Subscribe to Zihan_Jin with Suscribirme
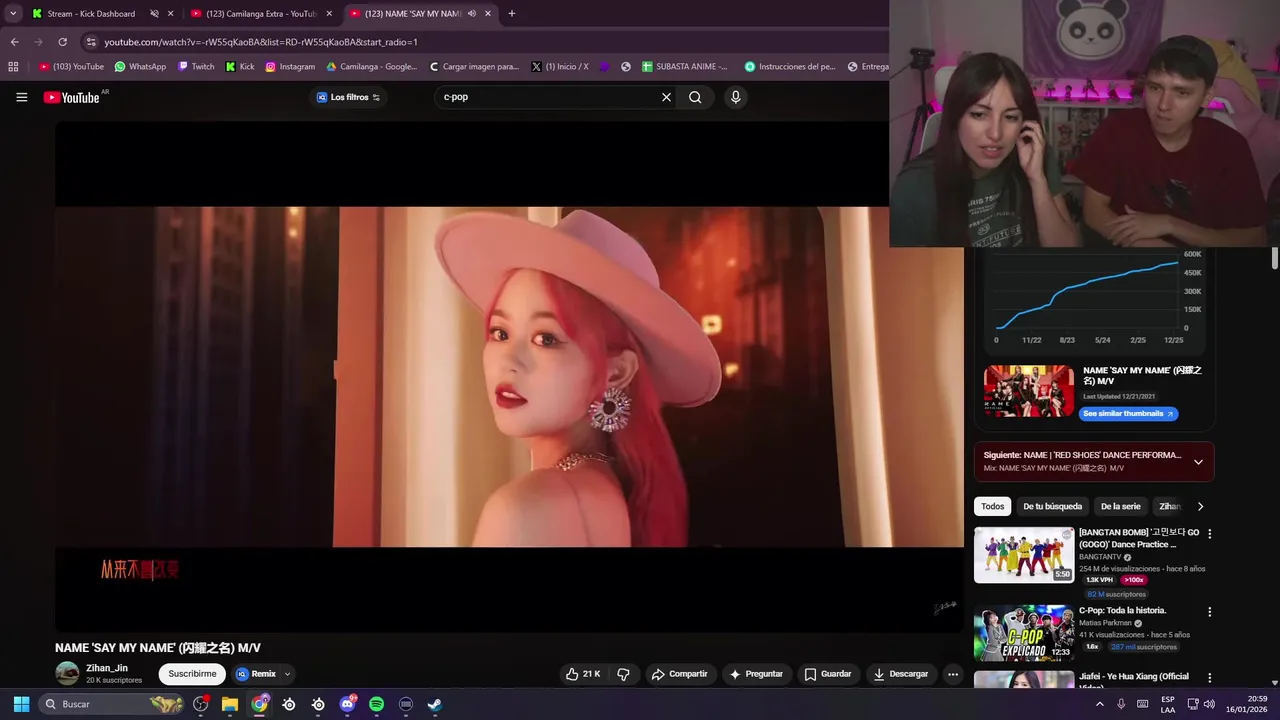The height and width of the screenshot is (720, 1280). (192, 674)
